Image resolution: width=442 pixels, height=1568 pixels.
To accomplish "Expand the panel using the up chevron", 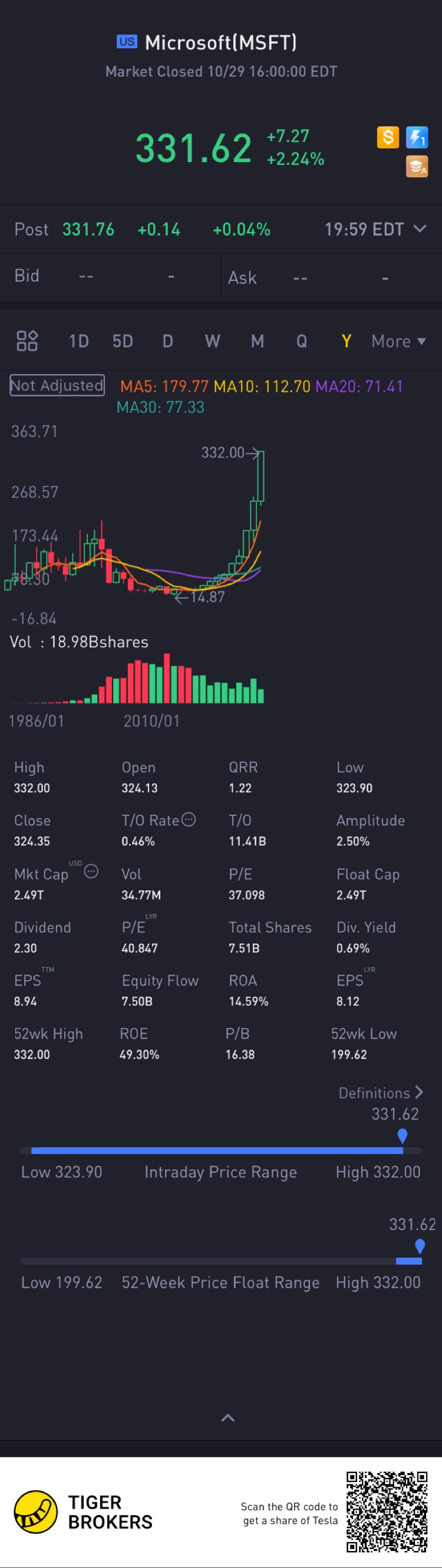I will point(227,1418).
